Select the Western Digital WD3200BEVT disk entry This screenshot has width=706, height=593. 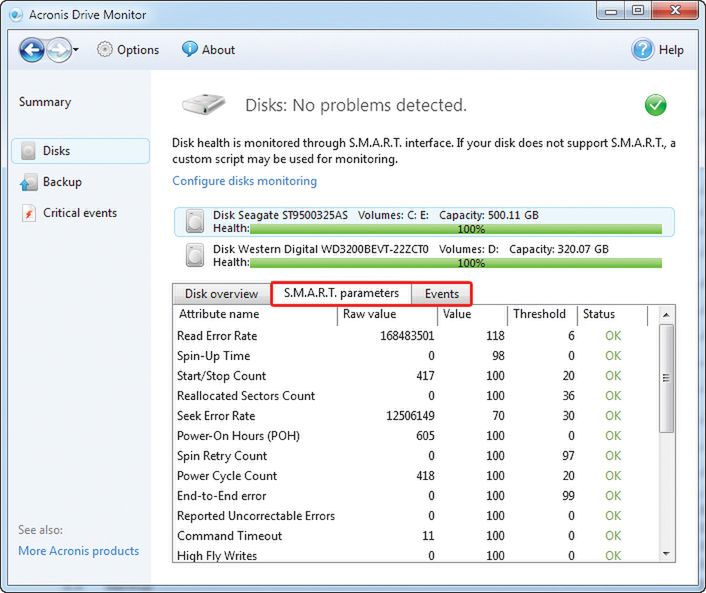(424, 256)
